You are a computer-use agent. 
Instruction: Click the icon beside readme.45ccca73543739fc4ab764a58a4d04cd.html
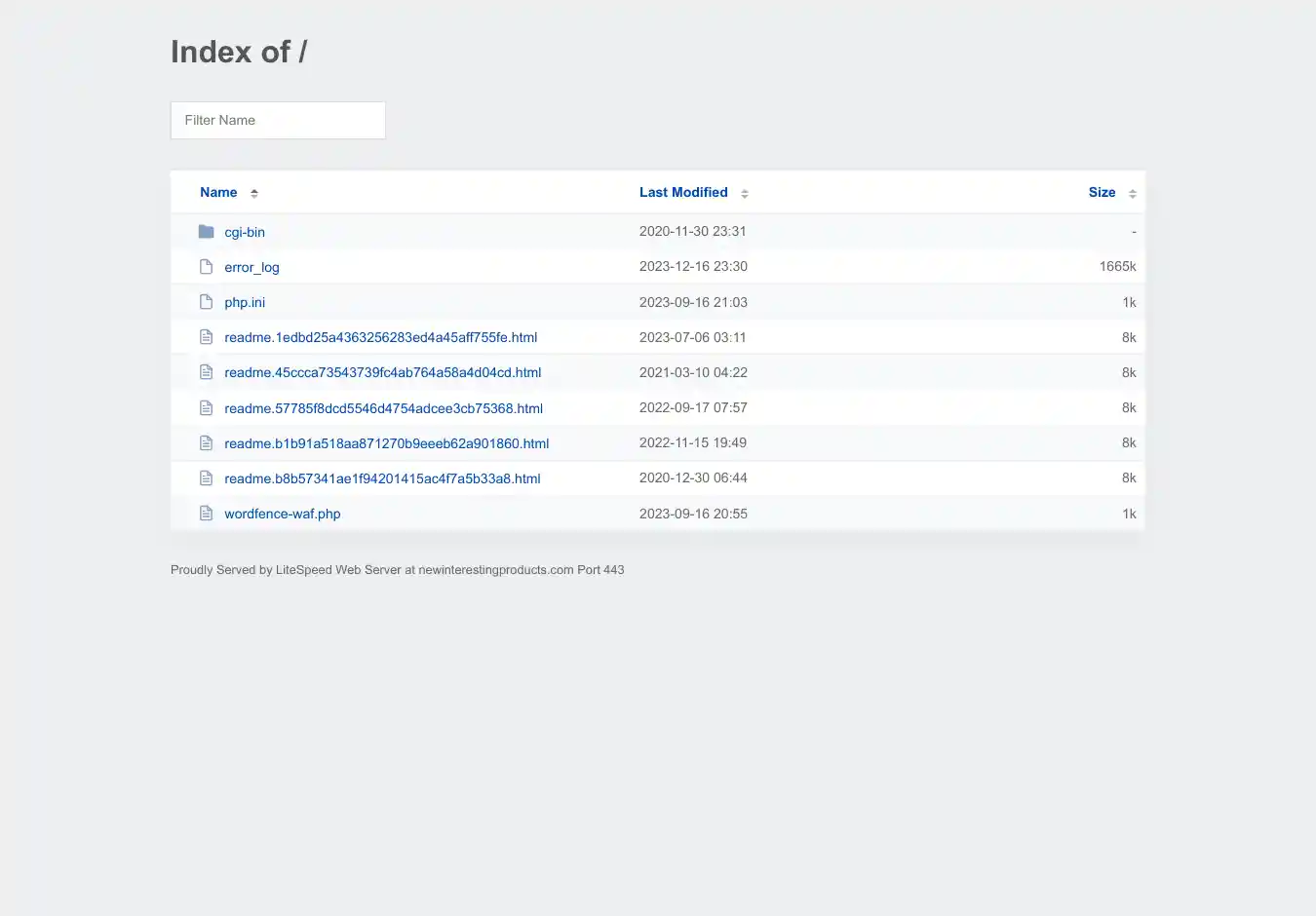coord(206,372)
